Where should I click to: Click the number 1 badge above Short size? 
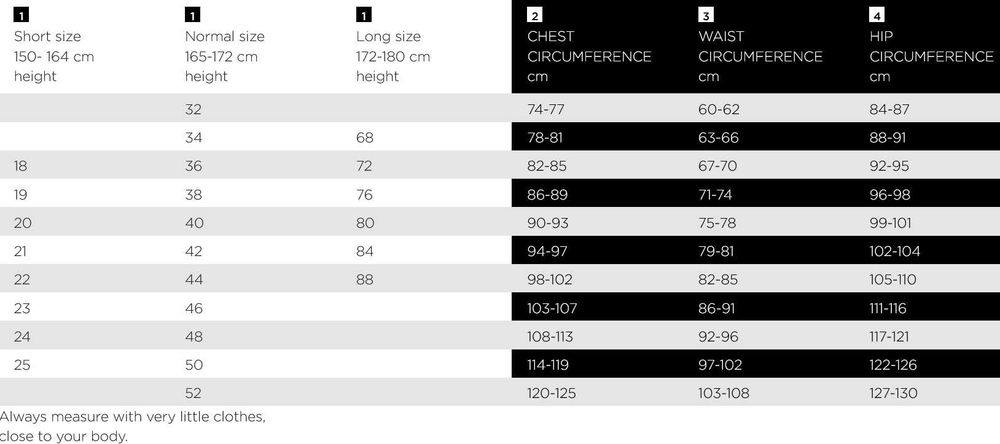pos(21,15)
